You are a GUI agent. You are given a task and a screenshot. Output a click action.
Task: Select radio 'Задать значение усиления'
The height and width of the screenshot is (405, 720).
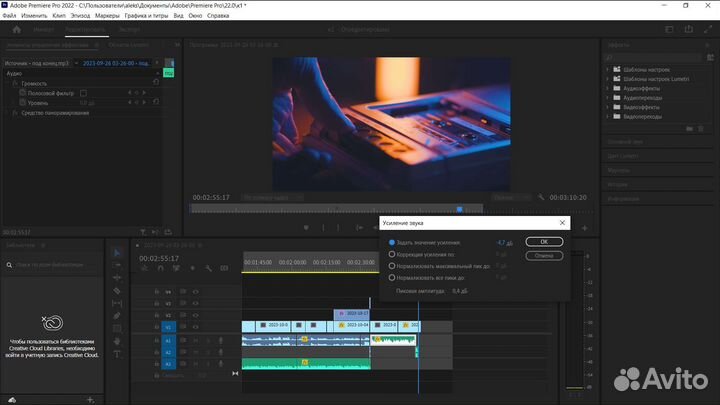(392, 242)
